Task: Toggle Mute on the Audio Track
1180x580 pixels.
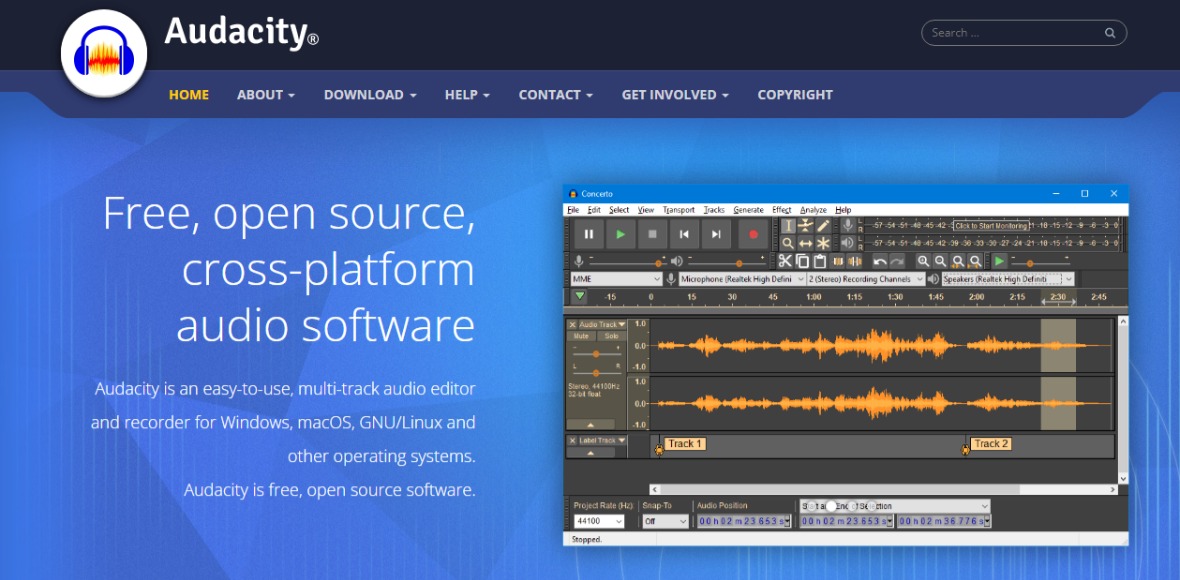Action: [x=581, y=336]
